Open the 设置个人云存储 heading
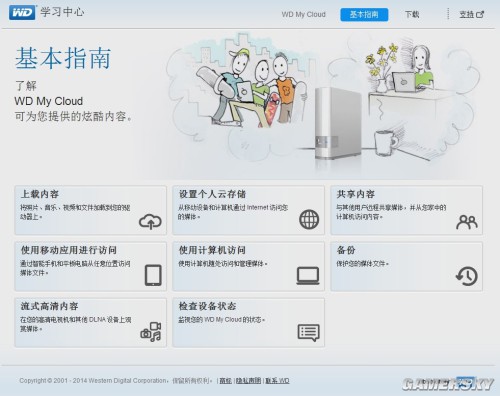 [212, 194]
